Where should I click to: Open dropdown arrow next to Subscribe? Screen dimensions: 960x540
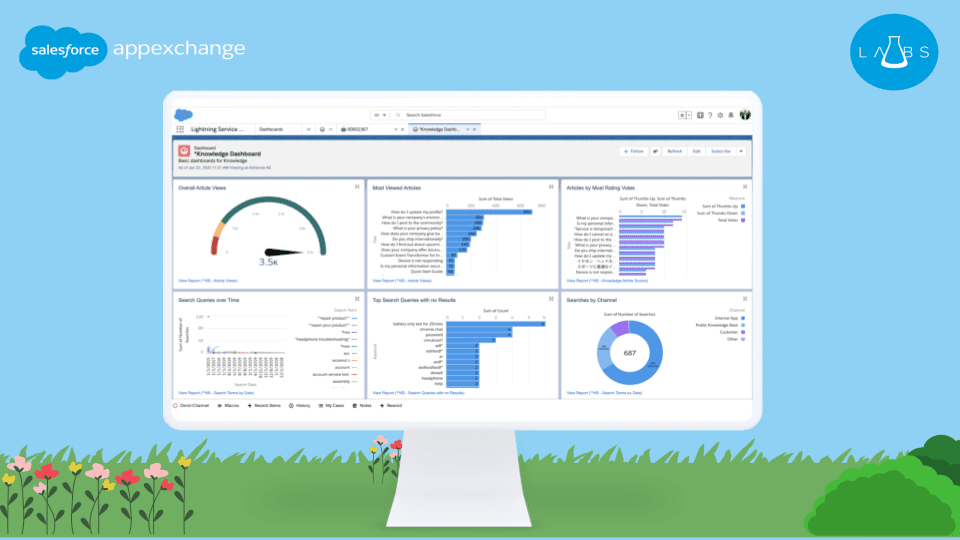[x=741, y=151]
